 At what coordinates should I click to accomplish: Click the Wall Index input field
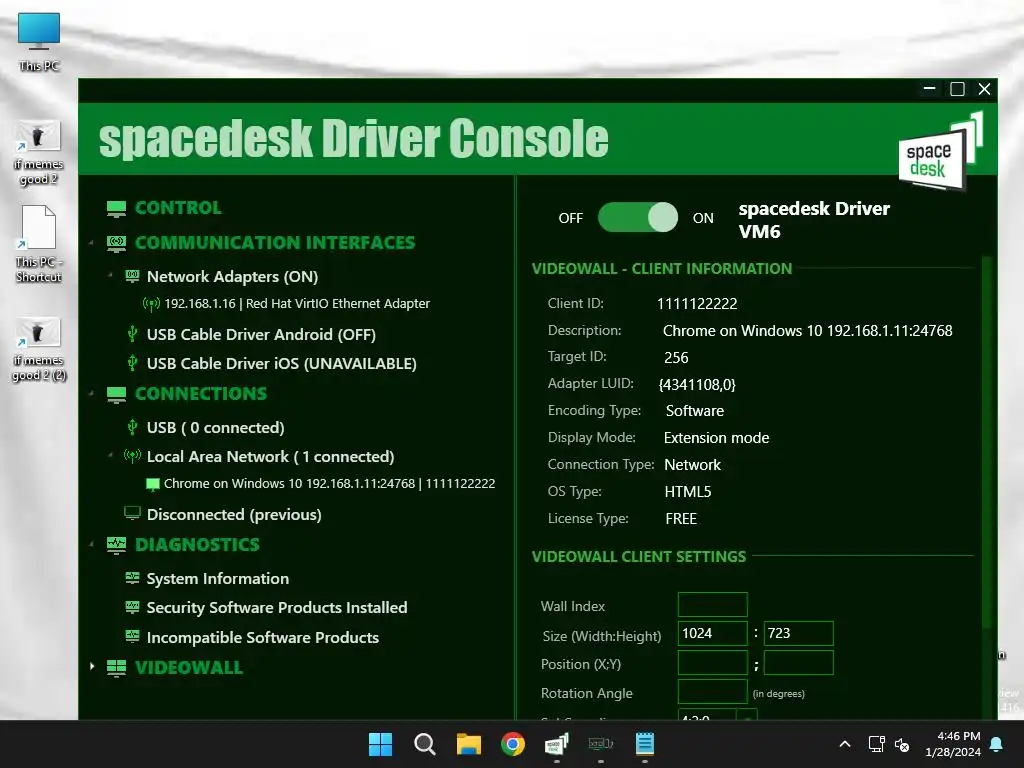(x=712, y=605)
